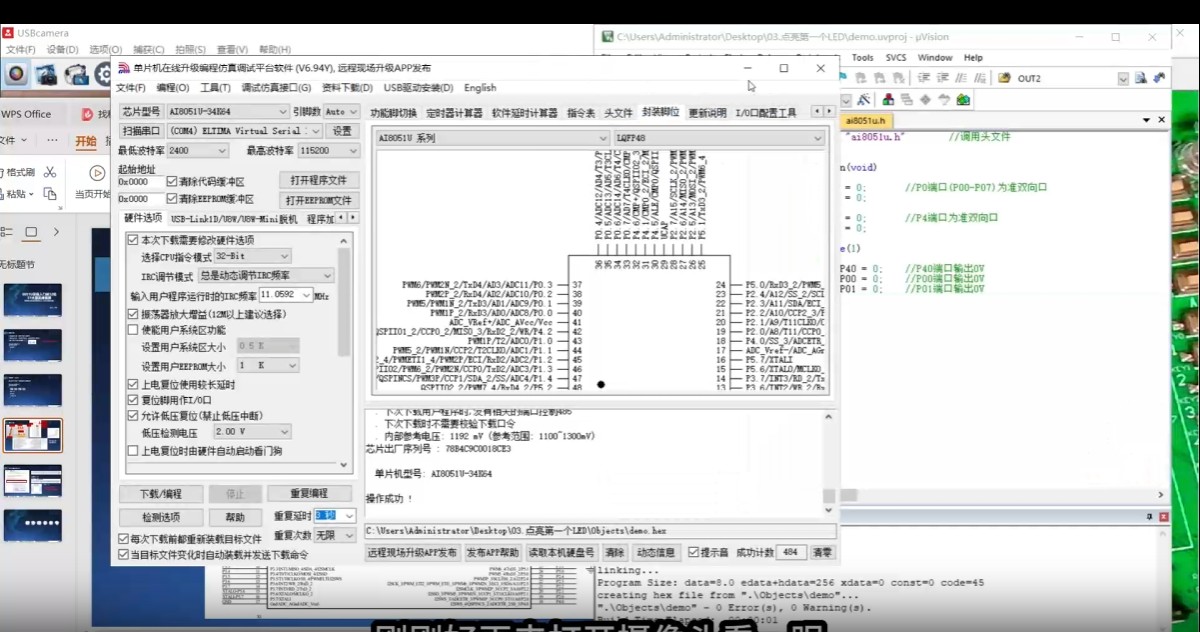Click the 清零 button next to success counter
Viewport: 1200px width, 632px height.
[822, 552]
